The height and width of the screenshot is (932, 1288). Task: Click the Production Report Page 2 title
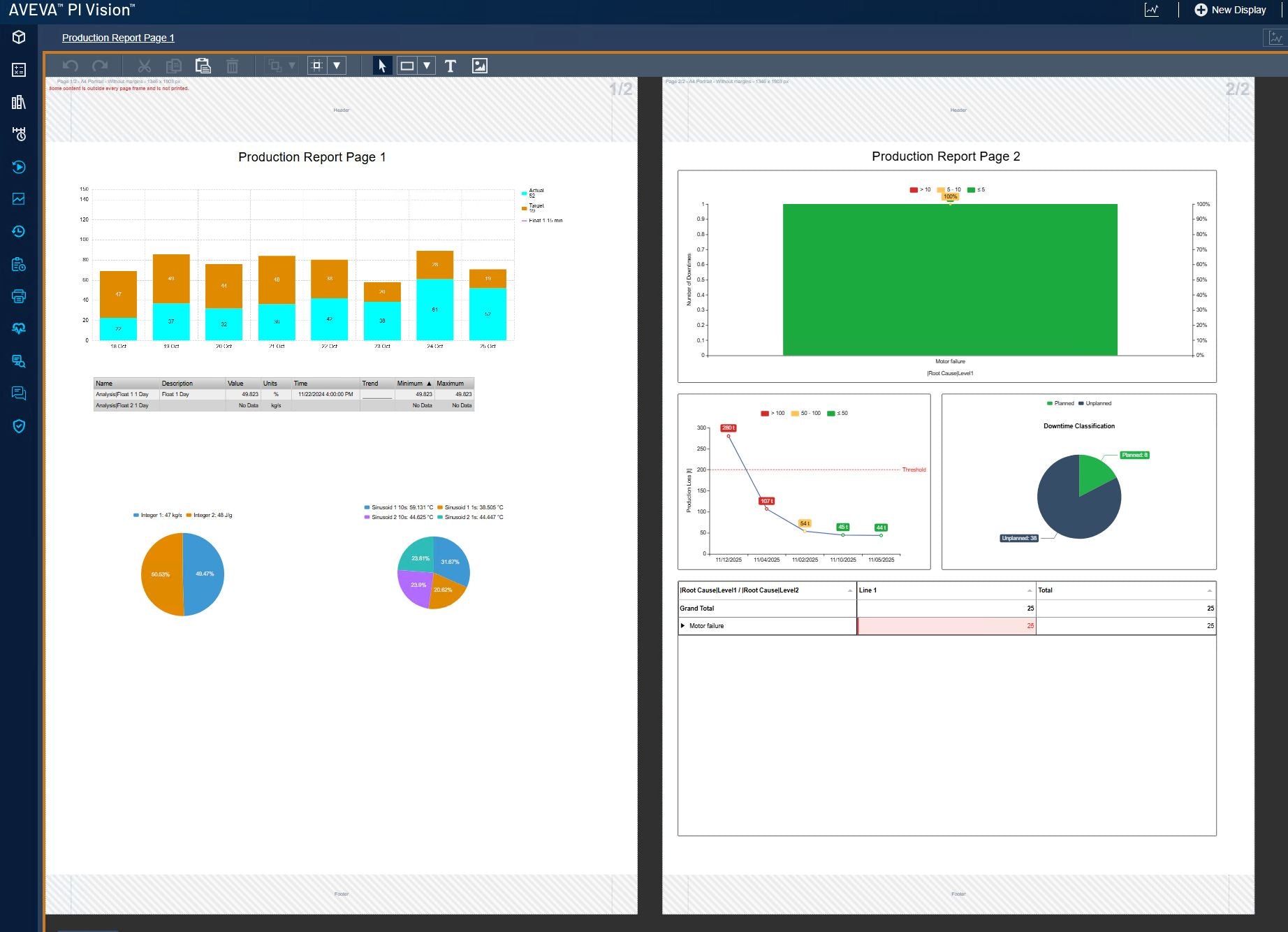[x=946, y=156]
